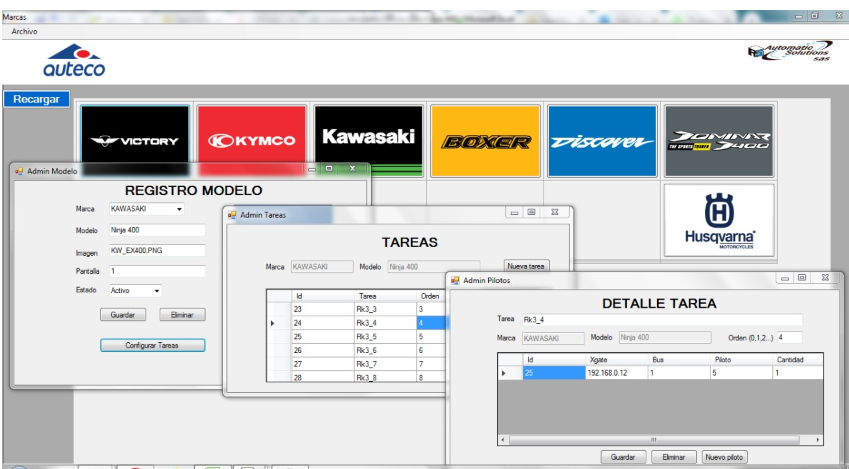
Task: Click Guardar in Registro Modelo form
Action: coord(123,314)
